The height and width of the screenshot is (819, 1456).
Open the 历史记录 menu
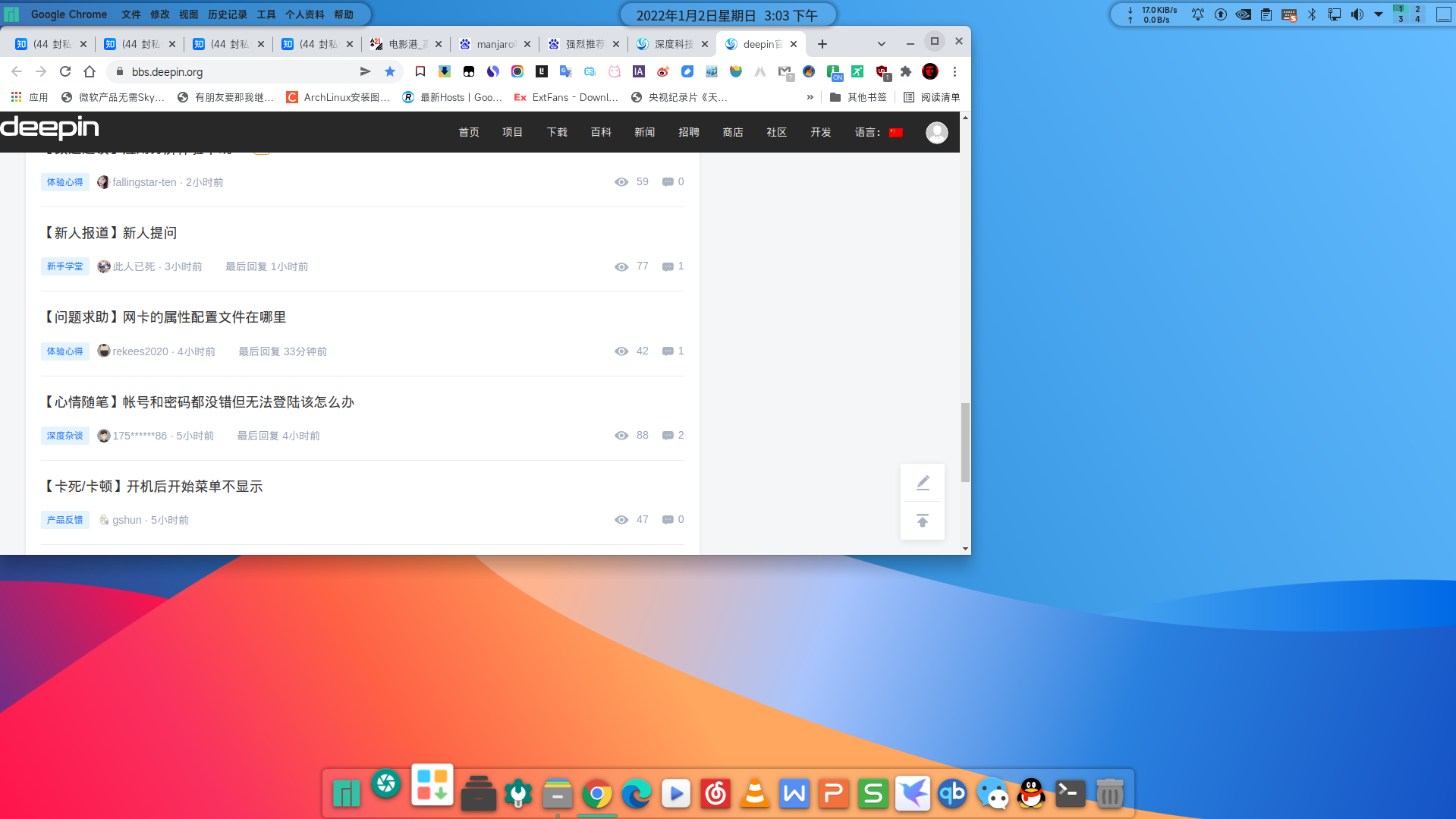pos(228,14)
